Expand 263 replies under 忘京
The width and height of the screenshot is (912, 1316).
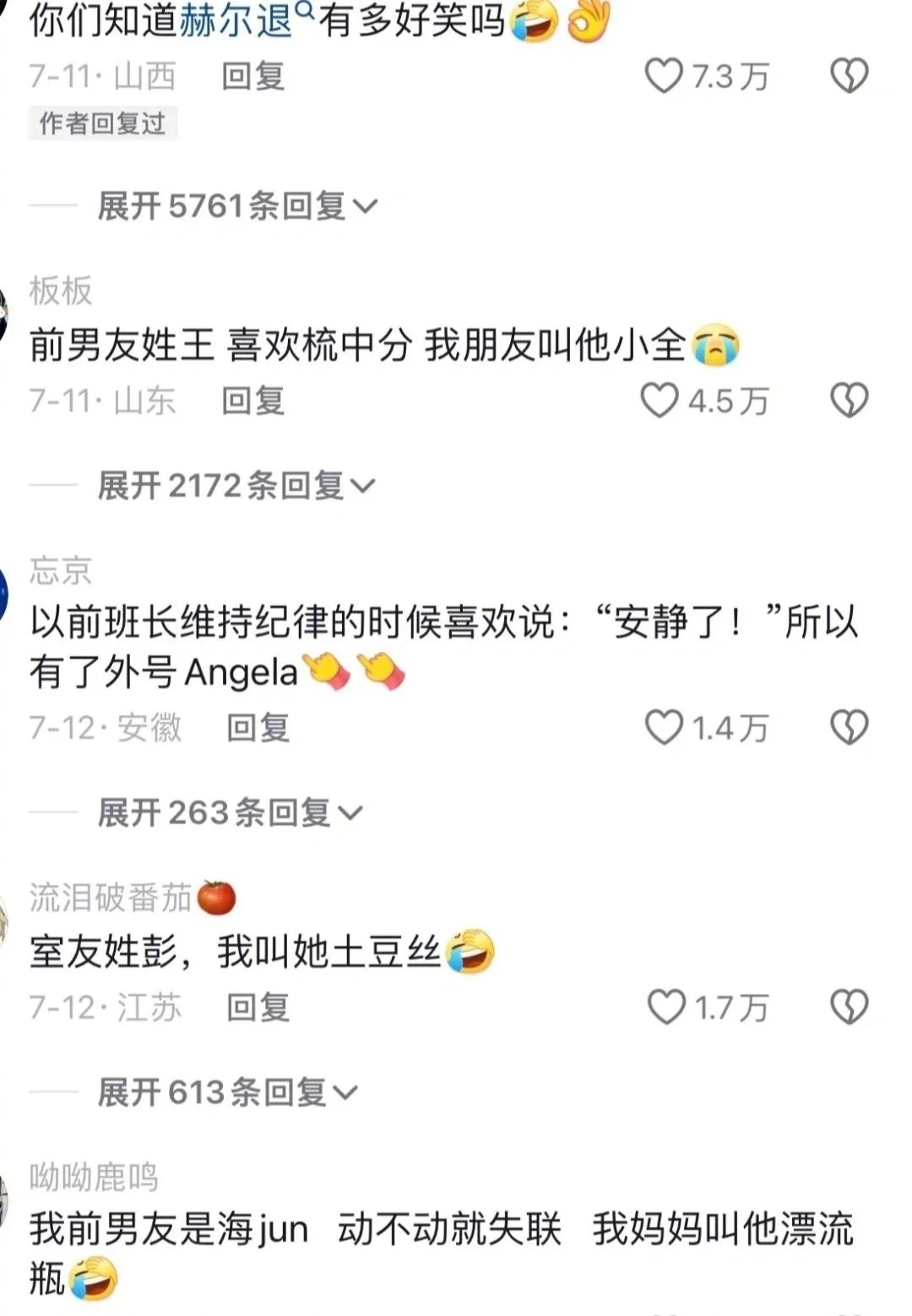230,813
